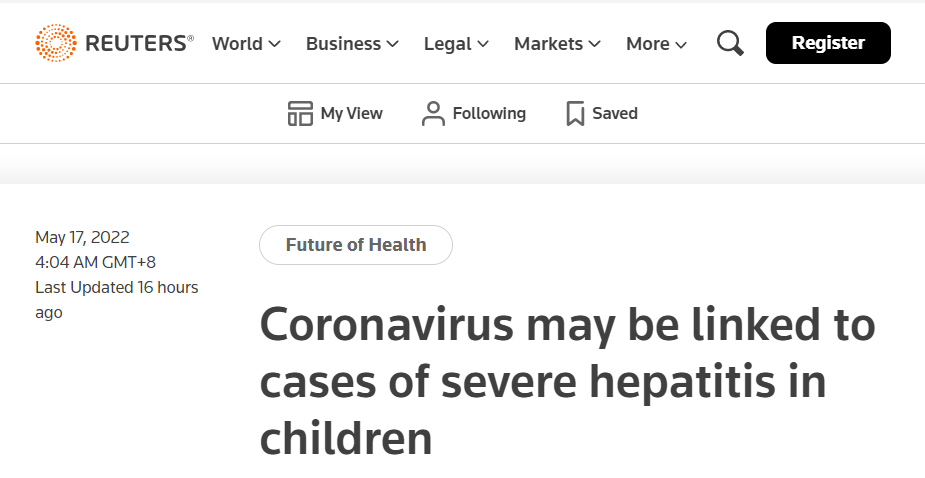This screenshot has height=478, width=925.
Task: Click the My View layout icon
Action: click(300, 113)
